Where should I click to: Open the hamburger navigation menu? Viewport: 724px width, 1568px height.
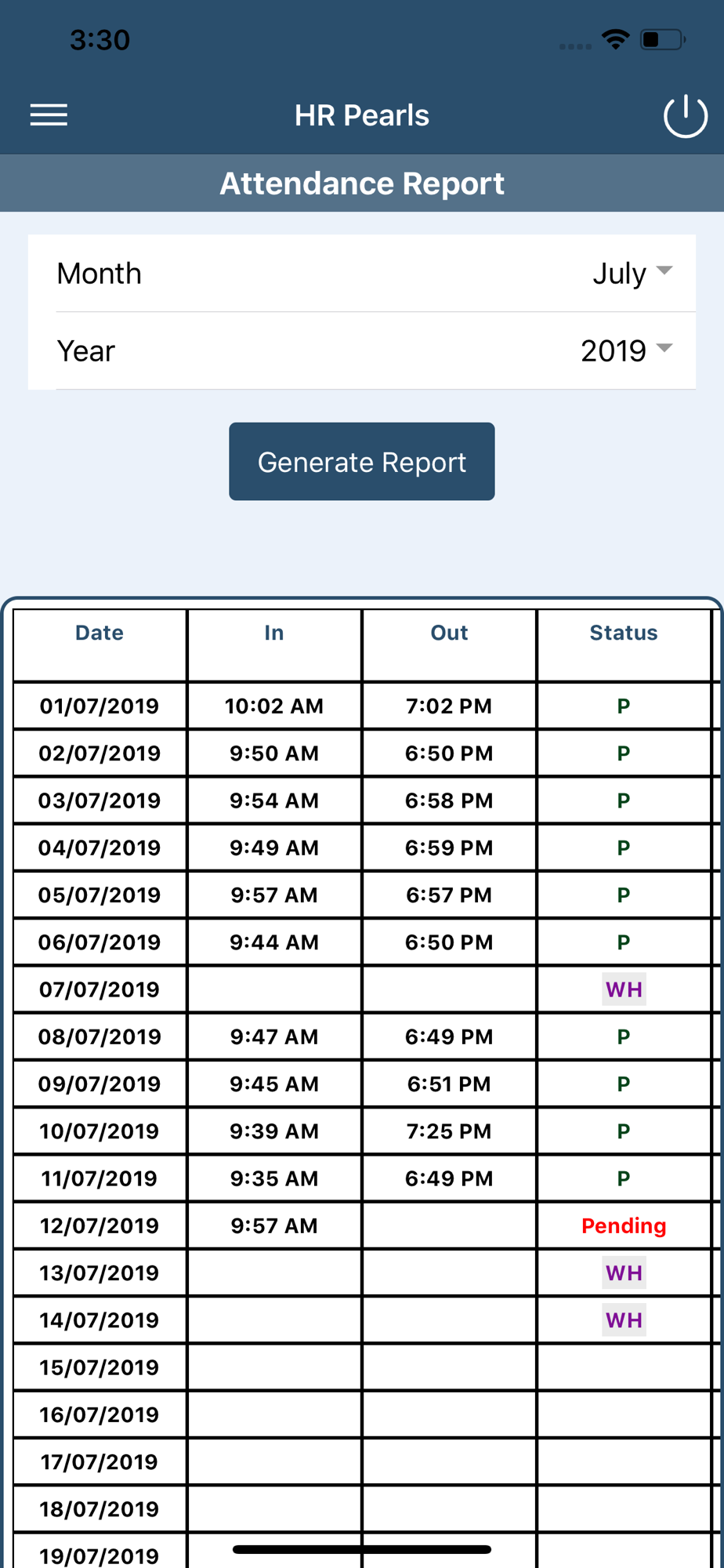49,115
